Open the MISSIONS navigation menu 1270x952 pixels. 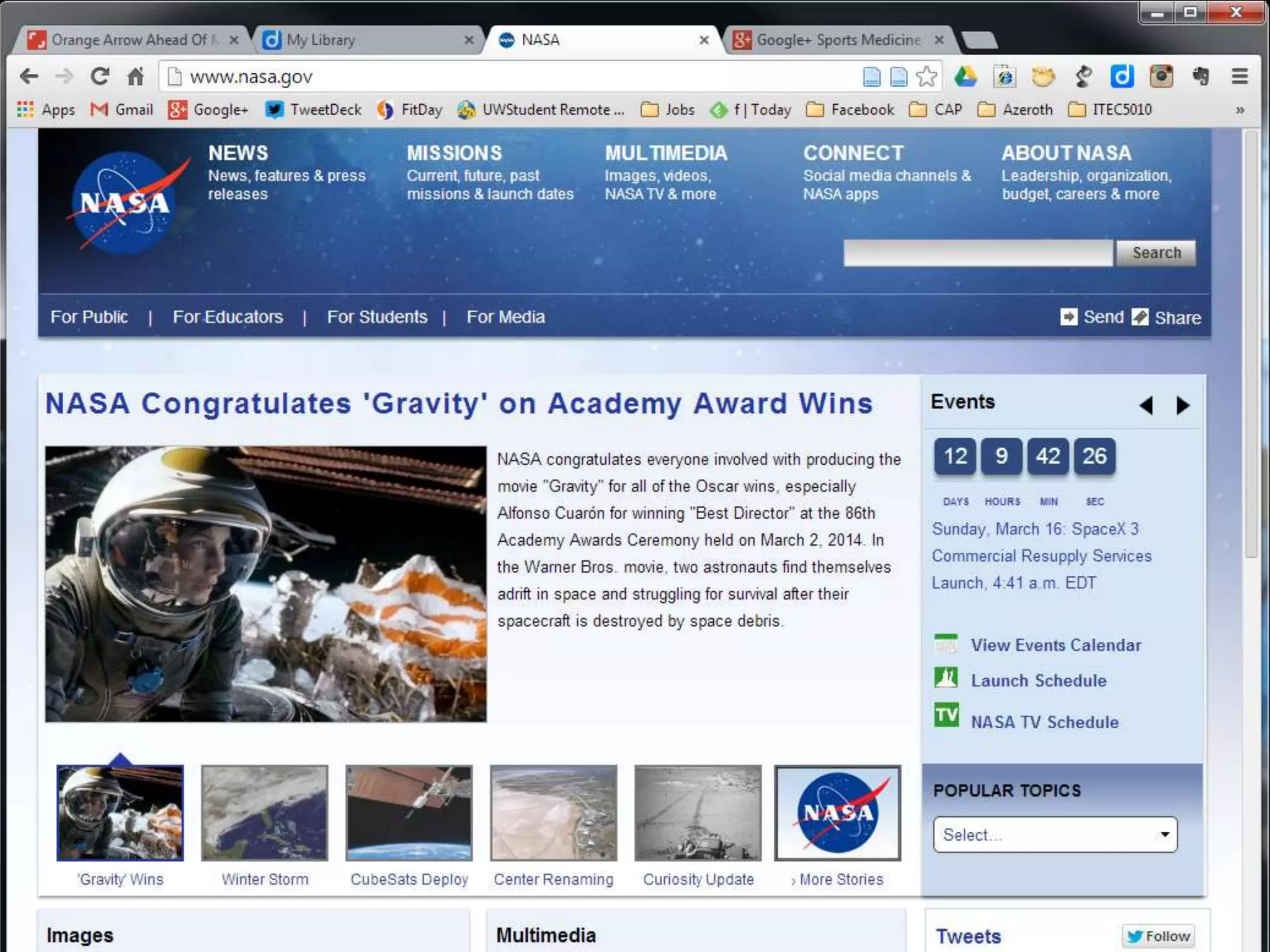point(454,153)
